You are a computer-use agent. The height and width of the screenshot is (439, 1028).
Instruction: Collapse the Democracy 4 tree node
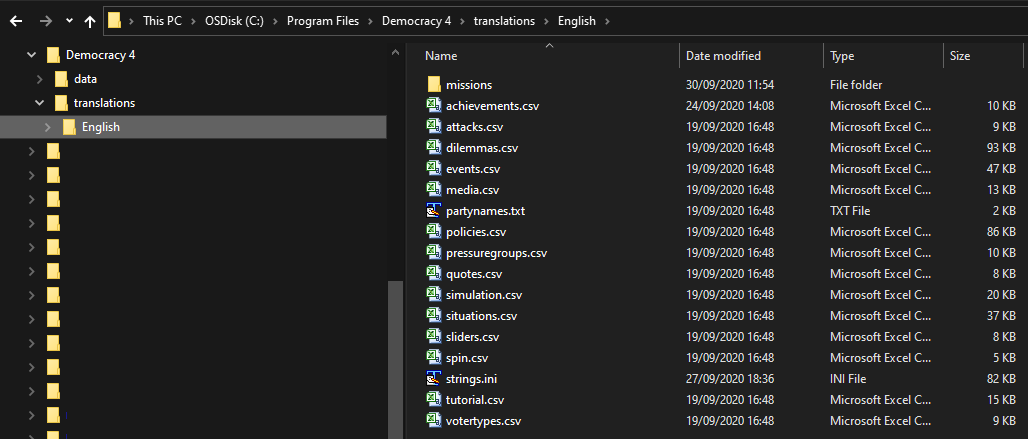click(31, 55)
